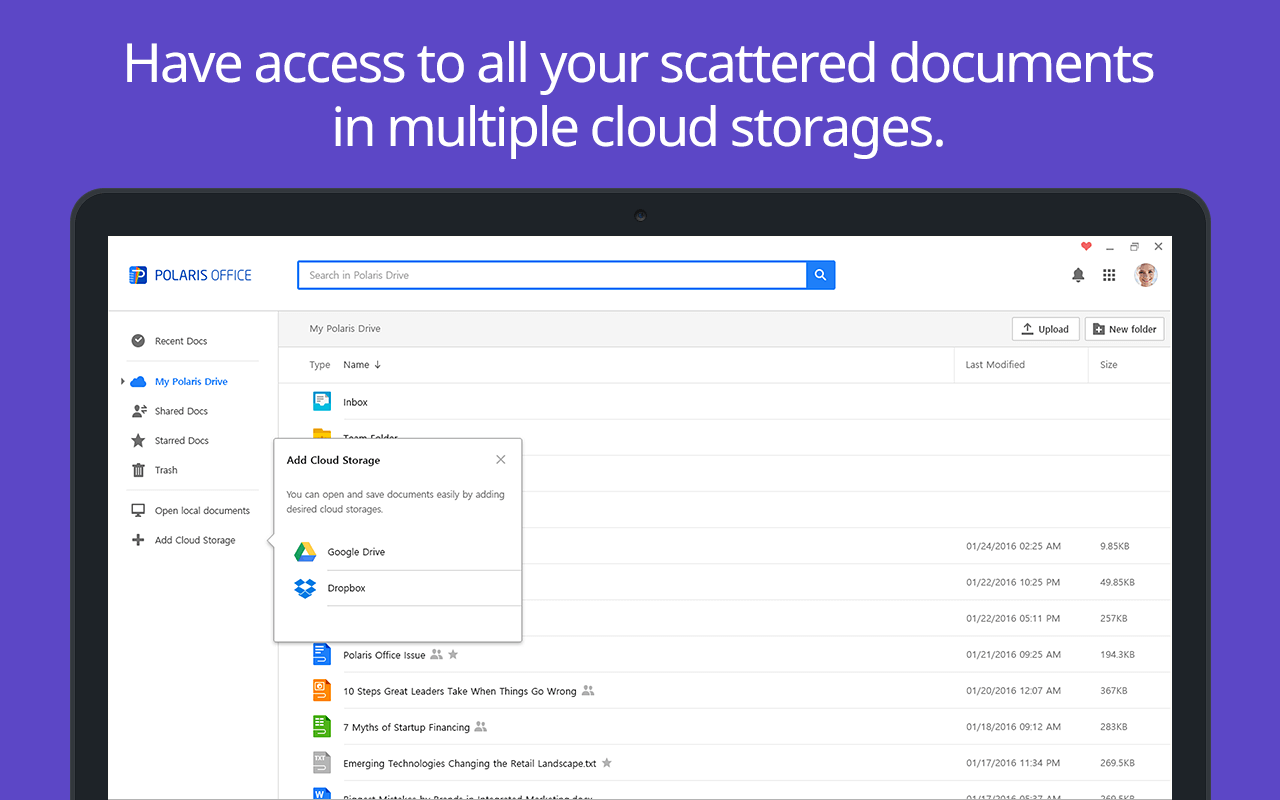Open Trash in sidebar

pos(166,470)
